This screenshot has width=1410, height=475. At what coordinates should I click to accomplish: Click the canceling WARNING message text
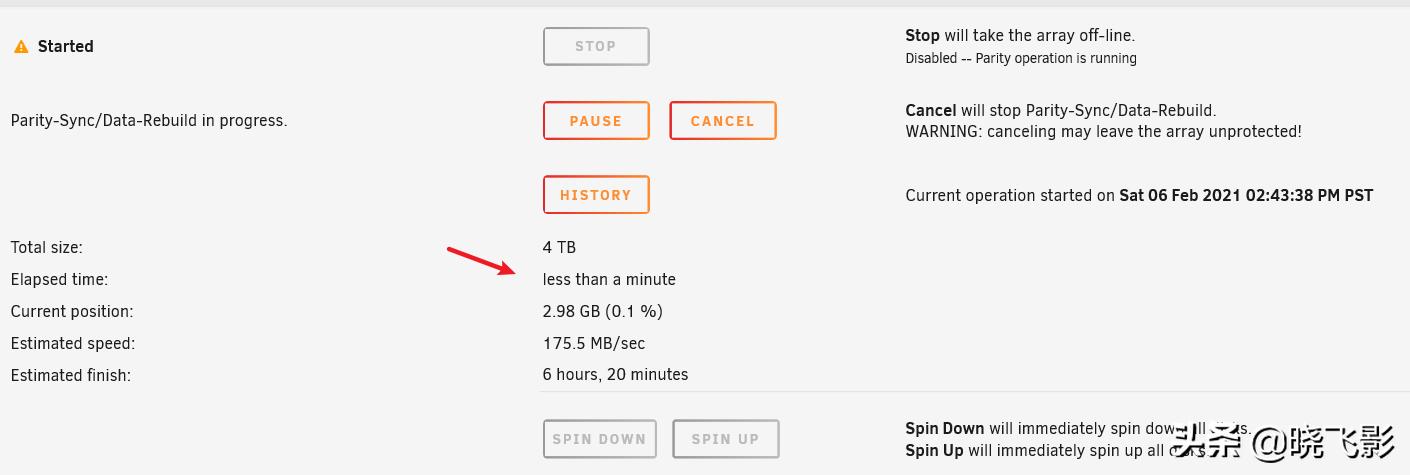[1103, 131]
